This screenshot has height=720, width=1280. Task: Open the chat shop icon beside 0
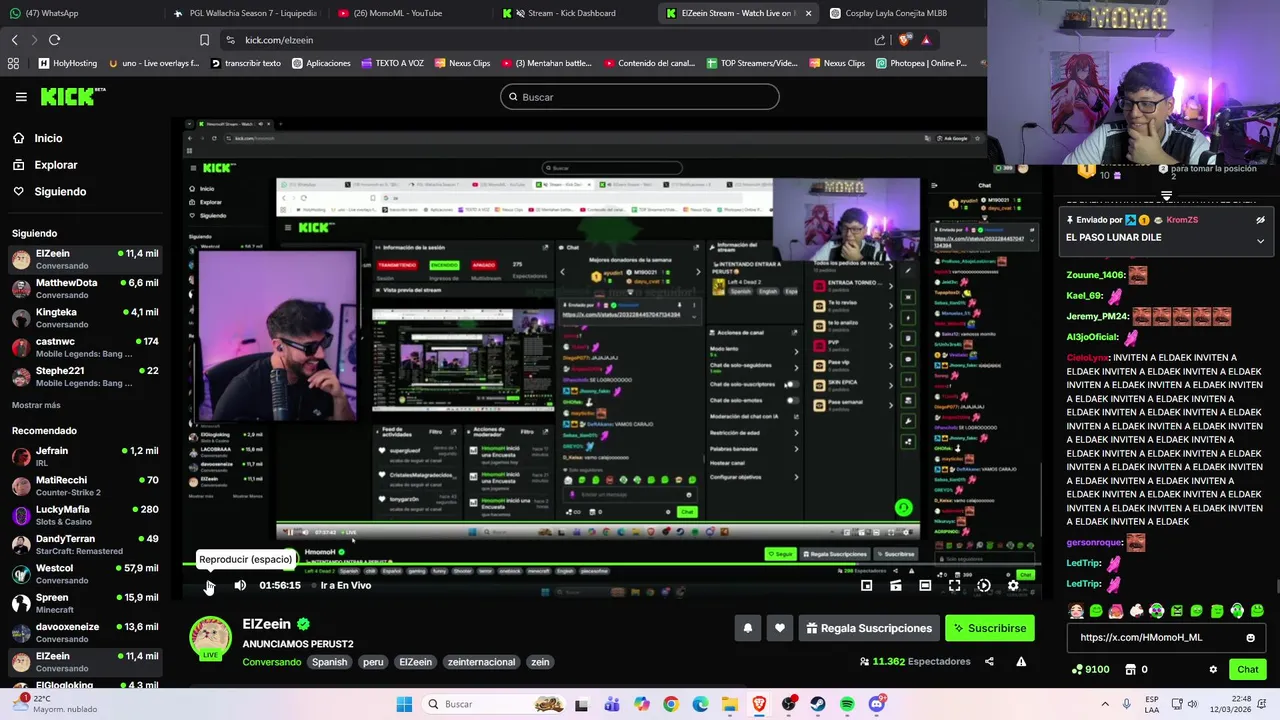pyautogui.click(x=1132, y=670)
